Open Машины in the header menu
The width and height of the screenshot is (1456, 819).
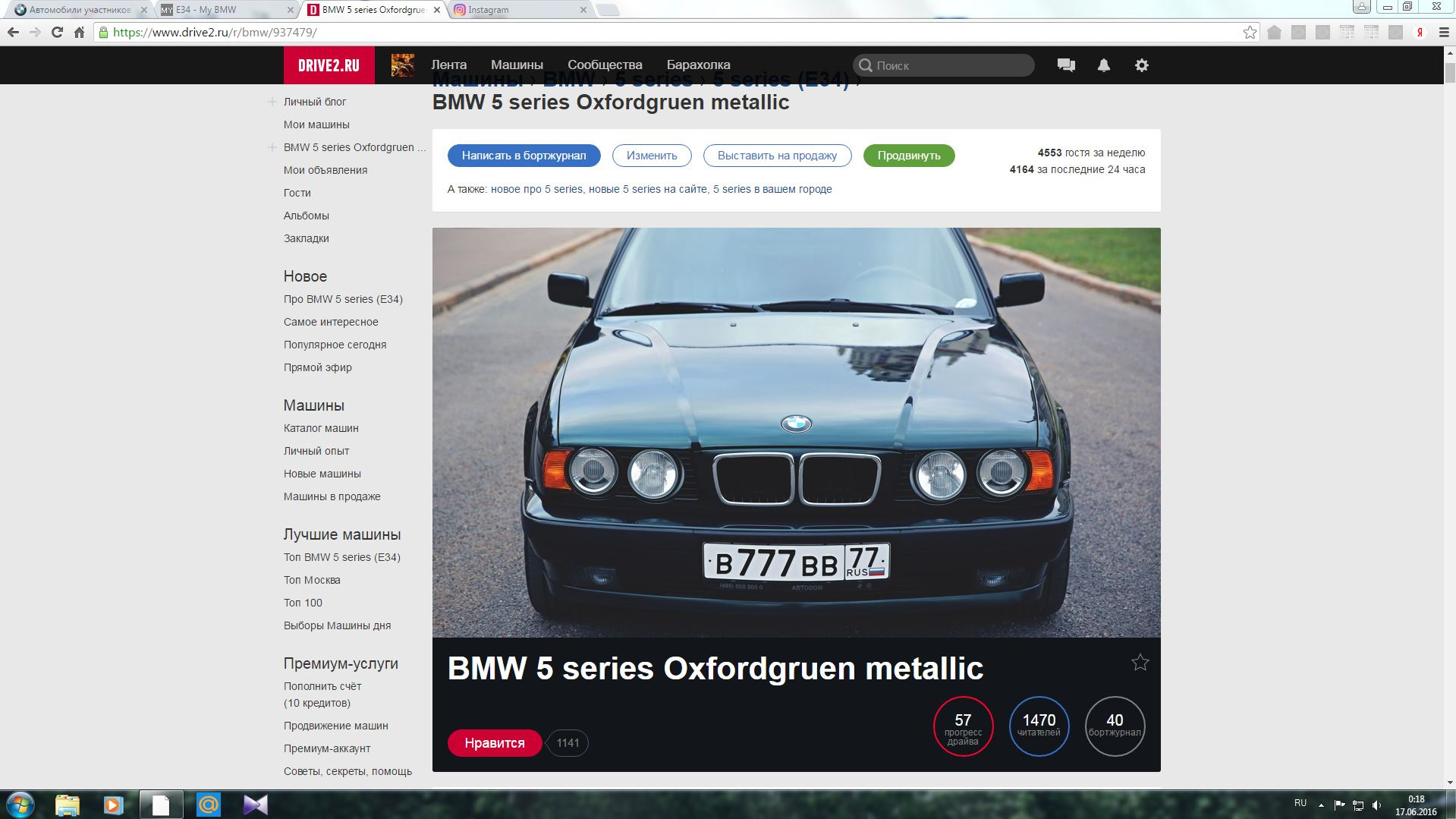coord(517,65)
